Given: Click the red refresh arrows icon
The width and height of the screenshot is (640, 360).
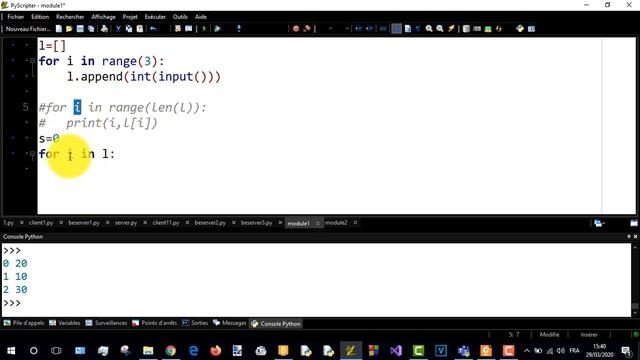Looking at the screenshot, I should click(499, 29).
